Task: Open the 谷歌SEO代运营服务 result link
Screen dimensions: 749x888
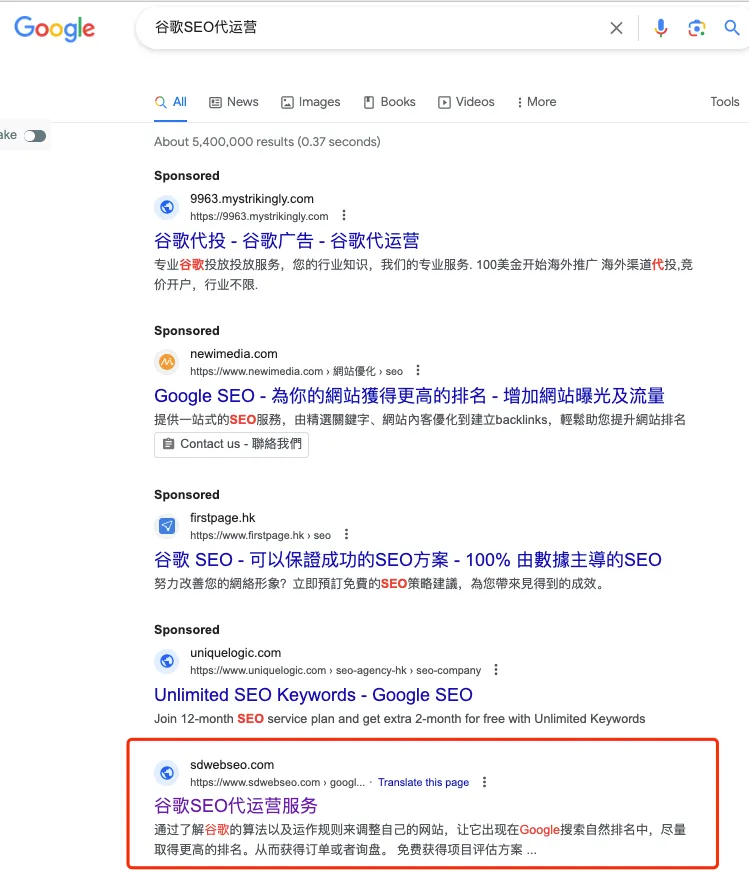Action: (236, 806)
